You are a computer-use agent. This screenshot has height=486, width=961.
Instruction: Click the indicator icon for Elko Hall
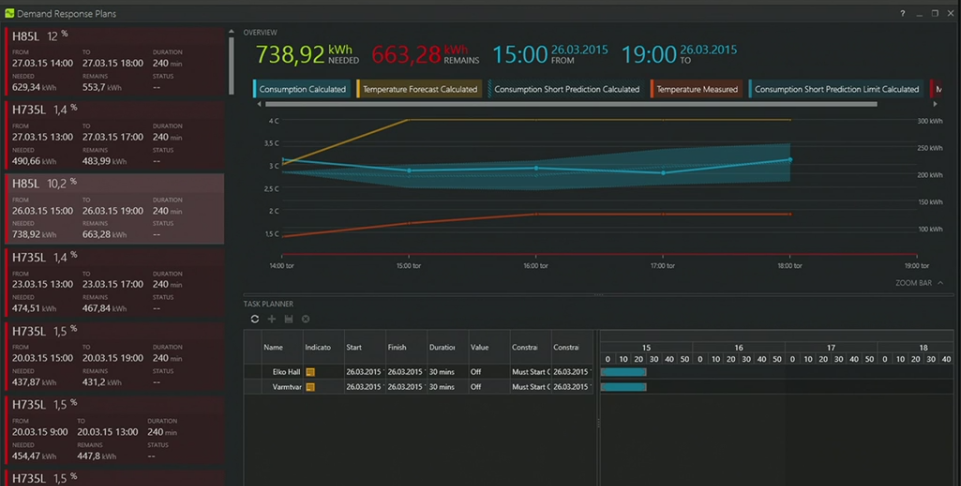click(x=310, y=372)
